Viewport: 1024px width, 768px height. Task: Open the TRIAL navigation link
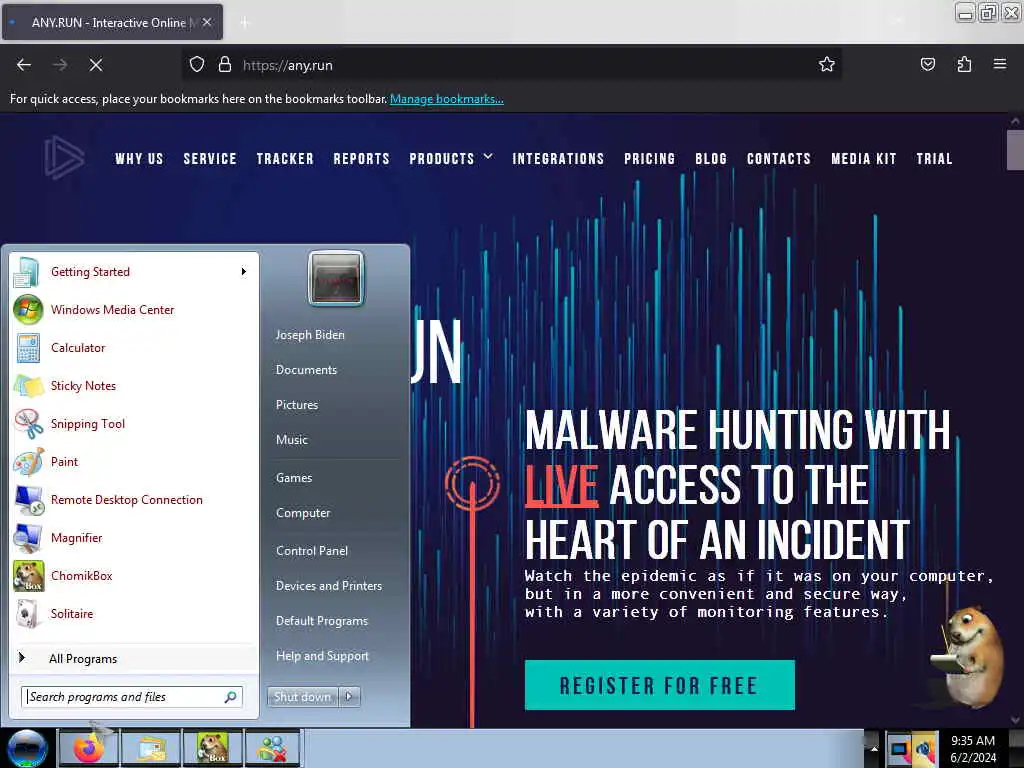(934, 159)
